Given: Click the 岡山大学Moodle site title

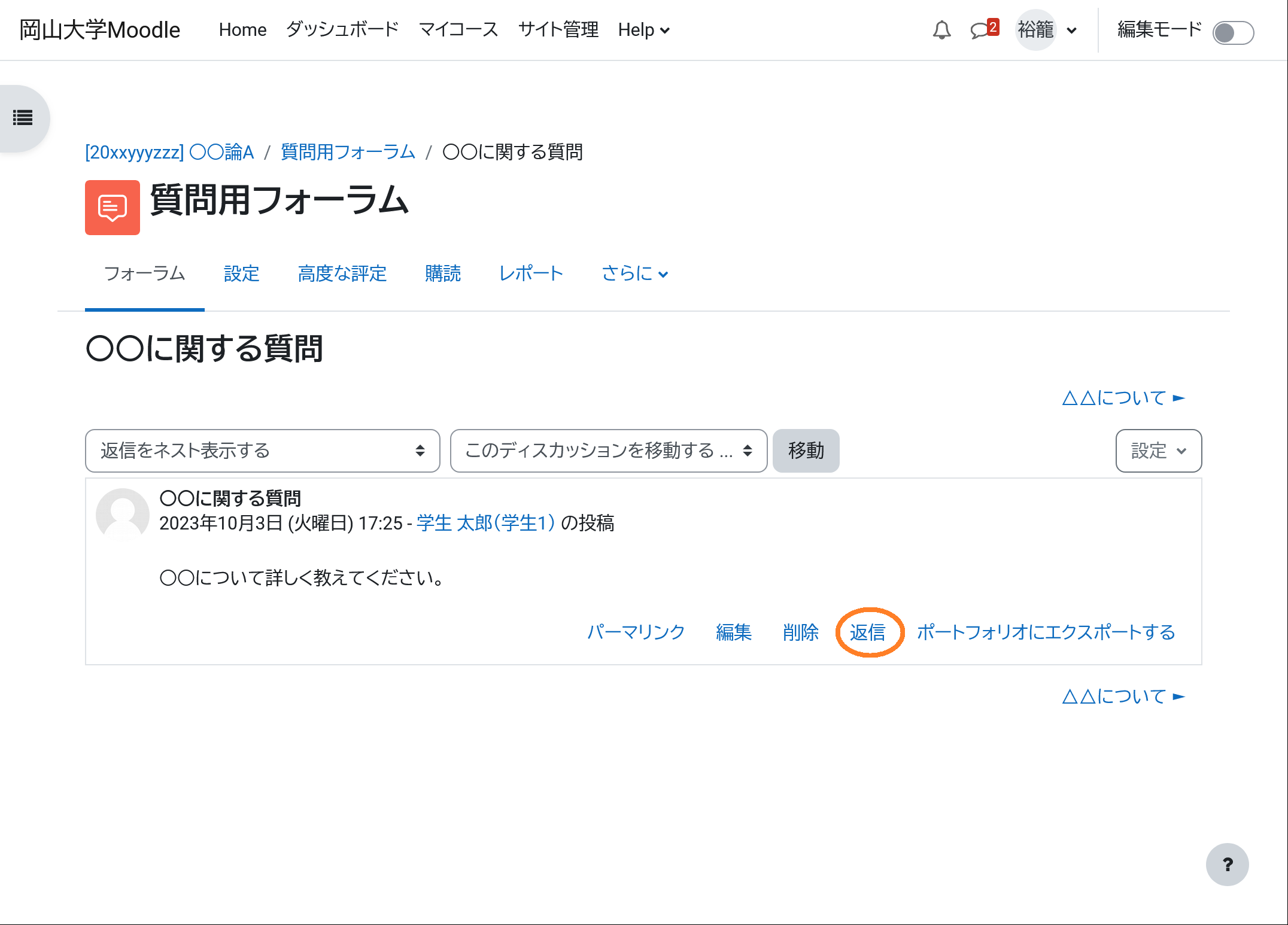Looking at the screenshot, I should [x=100, y=30].
